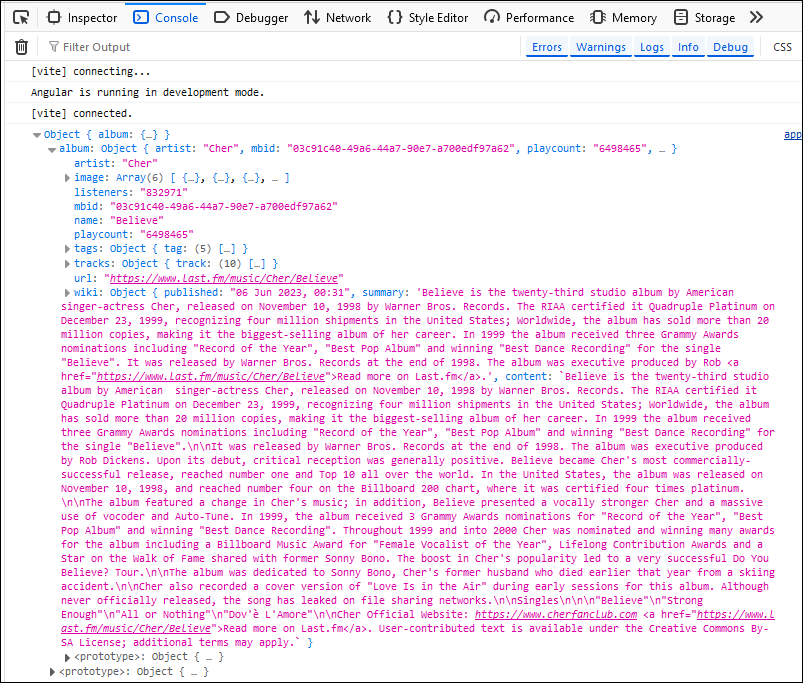
Task: Expand the tracks Object node
Action: click(67, 264)
